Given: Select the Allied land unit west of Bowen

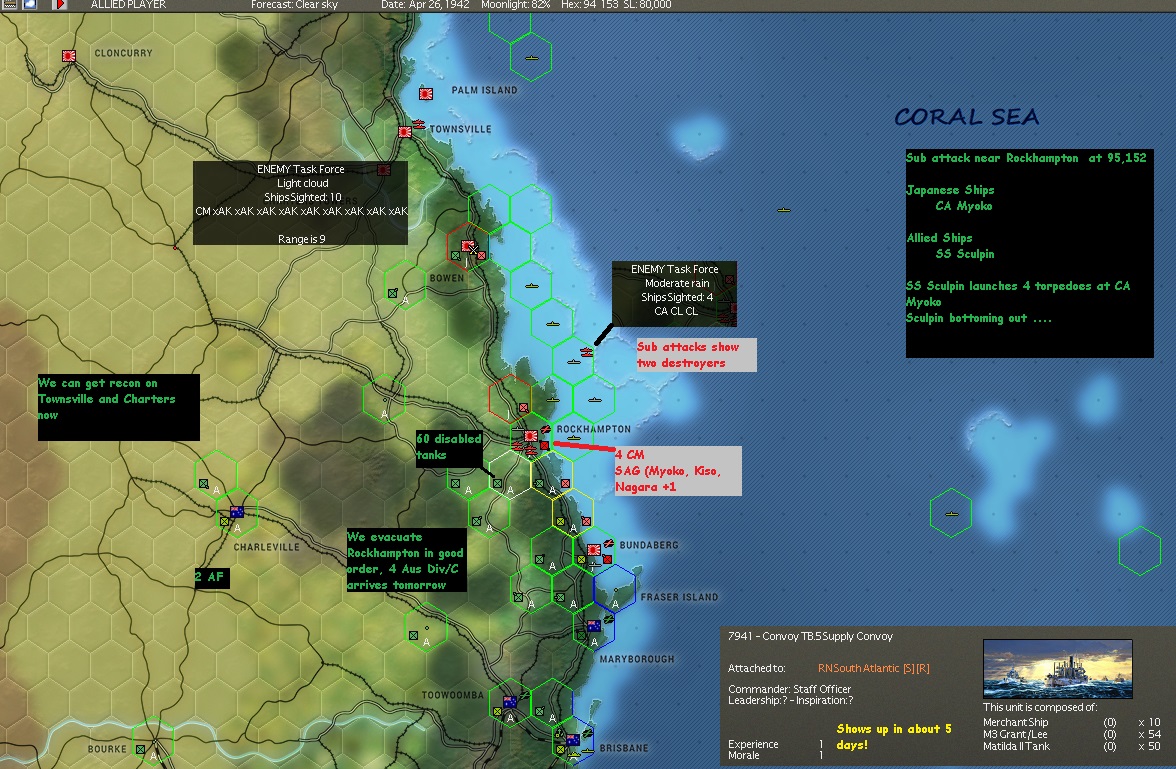Looking at the screenshot, I should [x=392, y=293].
